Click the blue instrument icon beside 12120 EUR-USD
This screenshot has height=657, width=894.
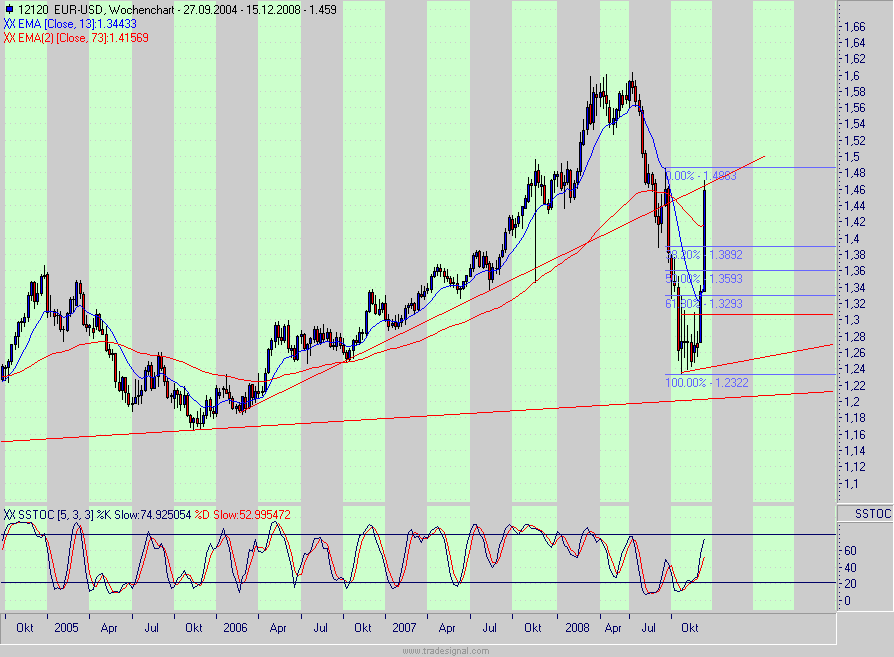coord(10,8)
